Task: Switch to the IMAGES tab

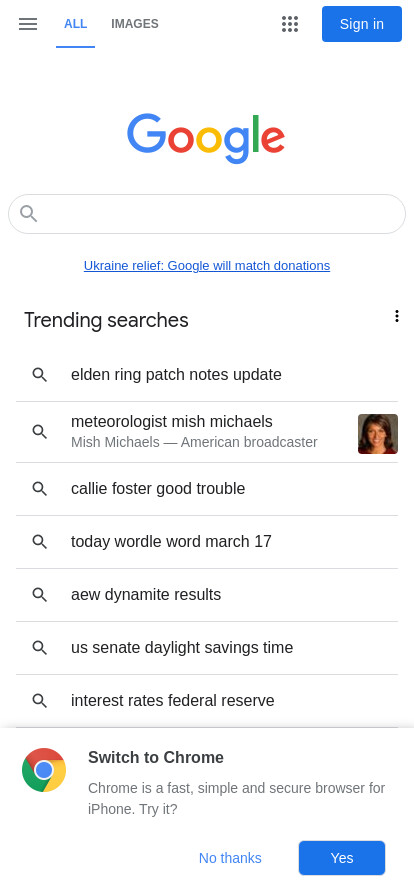Action: (x=135, y=24)
